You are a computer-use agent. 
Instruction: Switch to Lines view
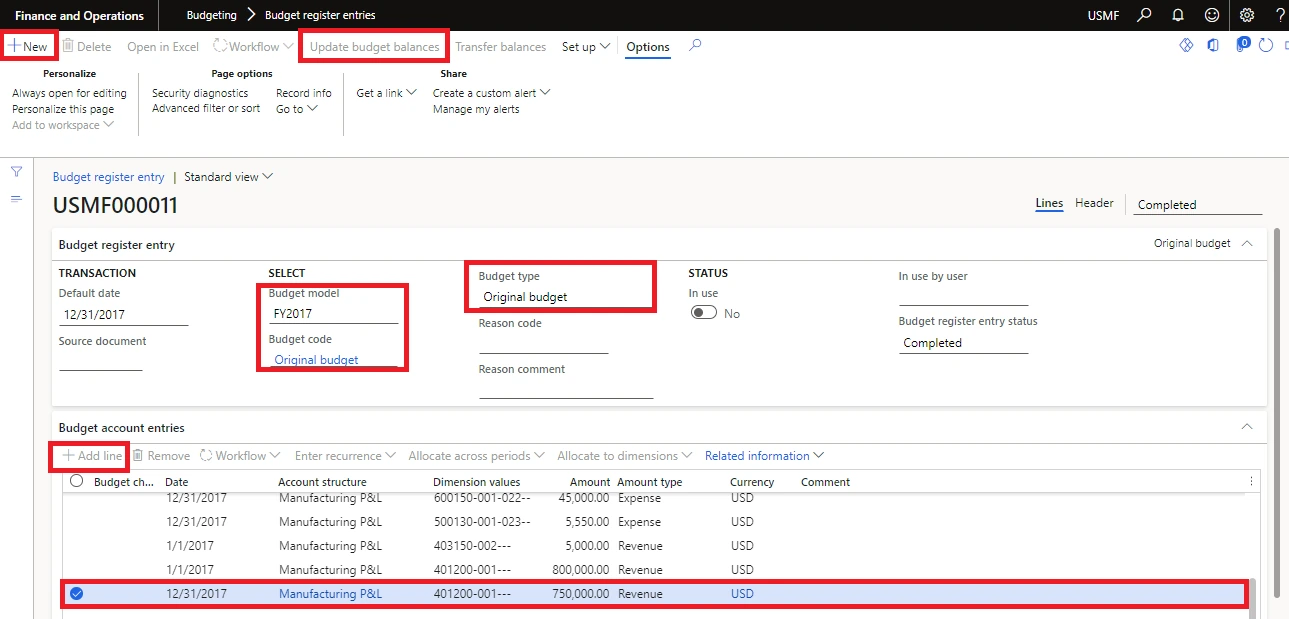click(1049, 203)
